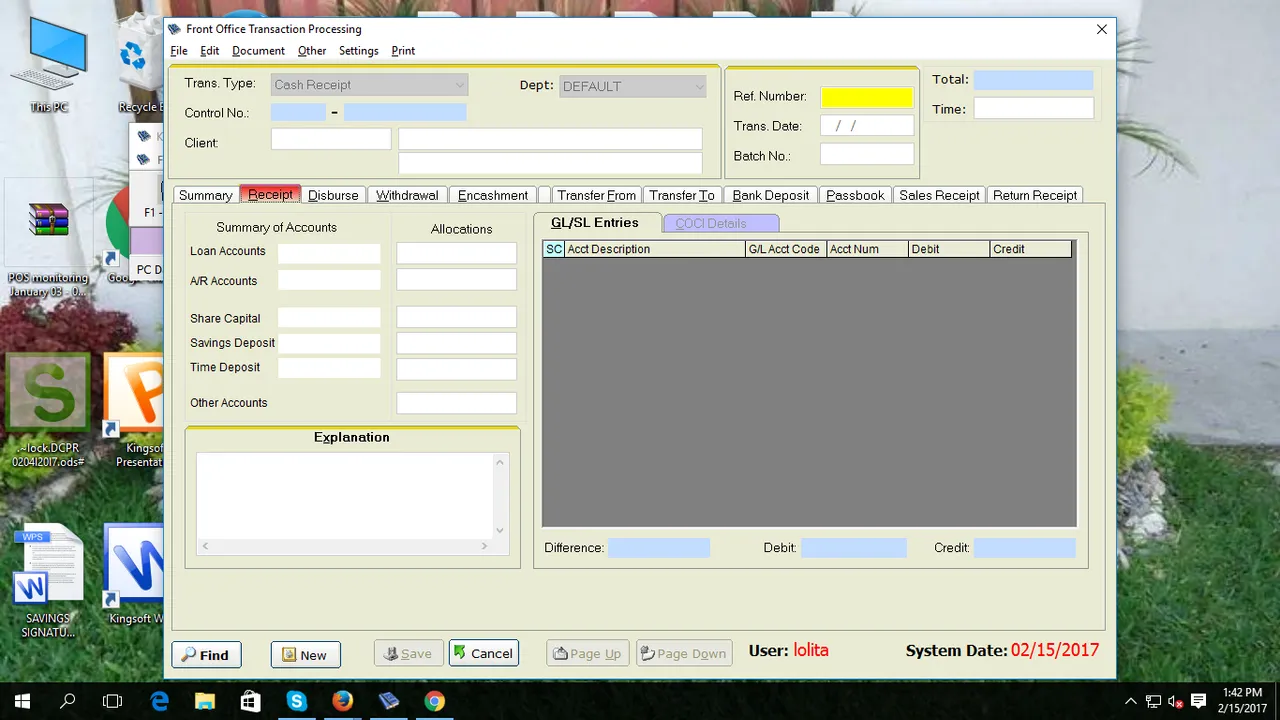Click the New button
Viewport: 1280px width, 720px height.
tap(305, 655)
